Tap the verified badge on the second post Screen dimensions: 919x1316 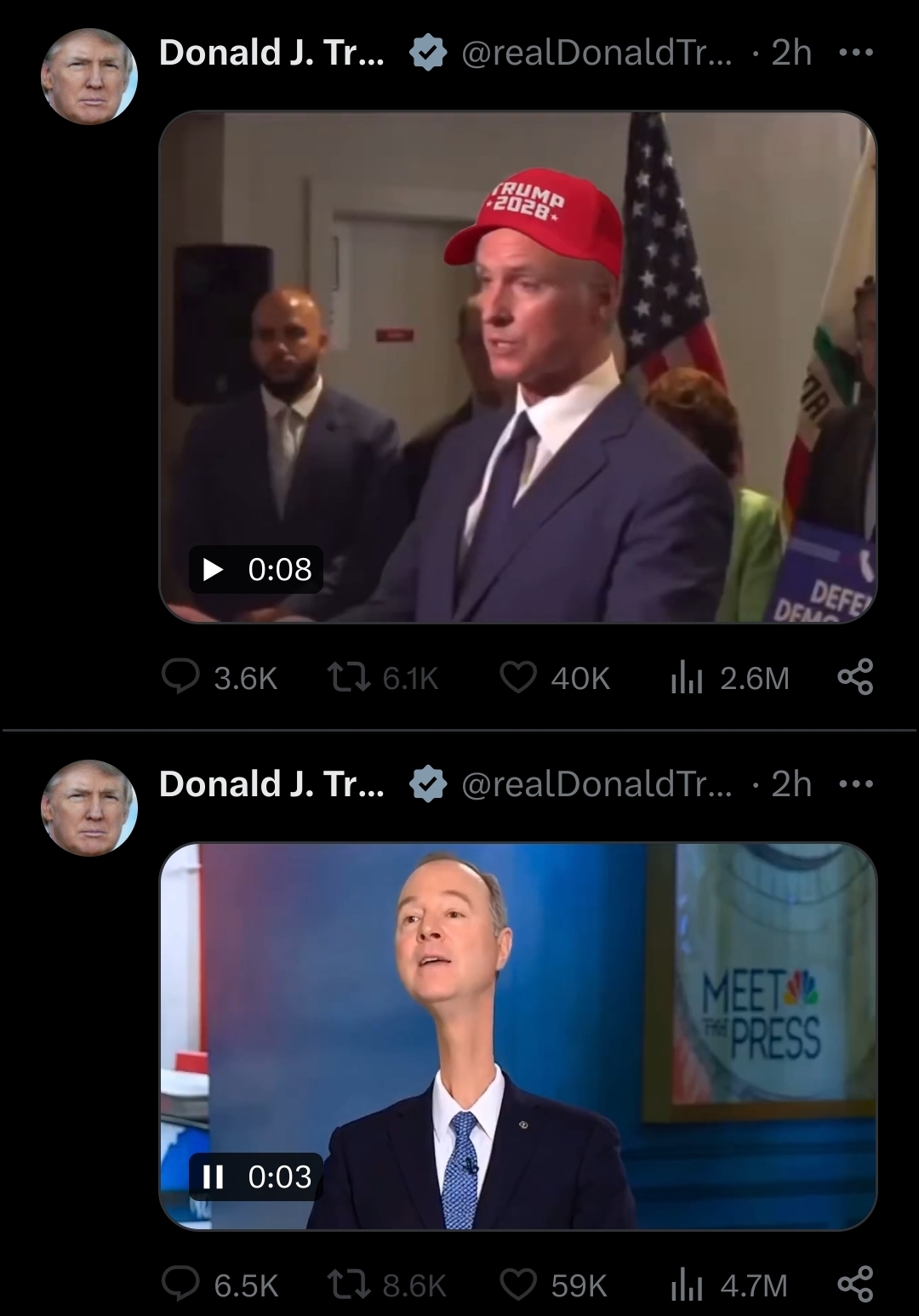(428, 784)
